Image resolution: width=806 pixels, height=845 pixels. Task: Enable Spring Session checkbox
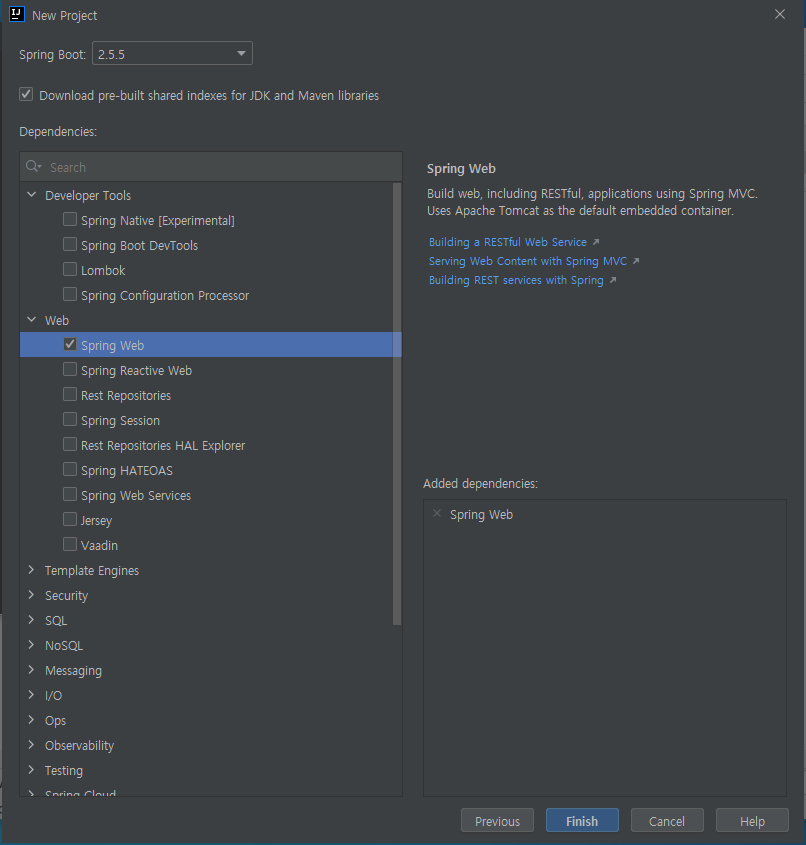click(70, 419)
